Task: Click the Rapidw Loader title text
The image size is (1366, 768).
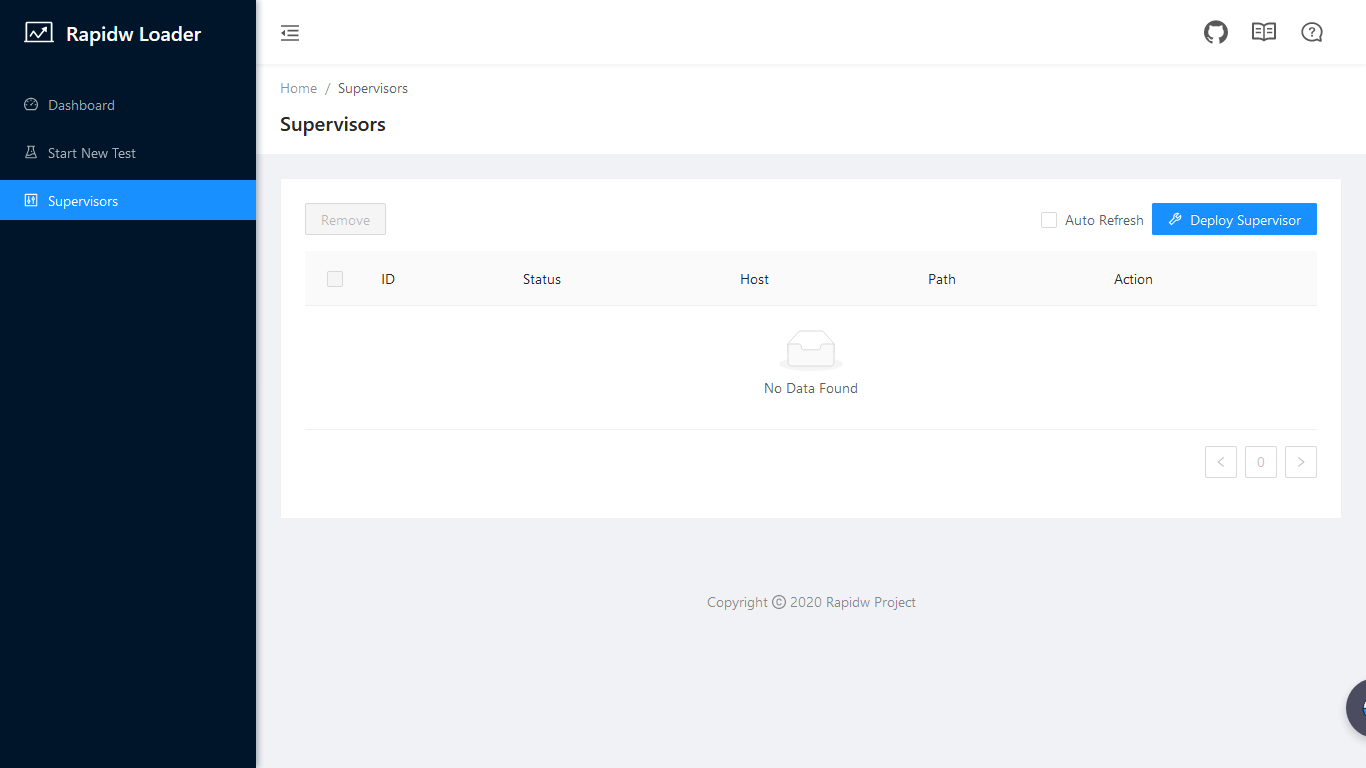Action: click(134, 34)
